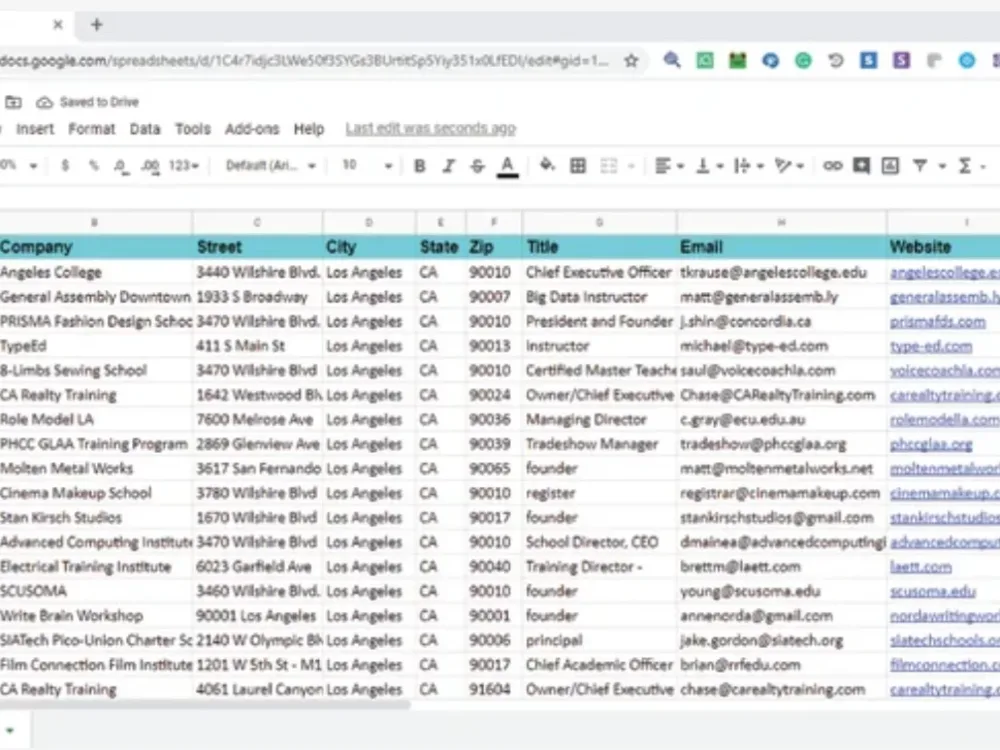Select the Company header cell
Screen dimensions: 1000x750
(x=96, y=247)
